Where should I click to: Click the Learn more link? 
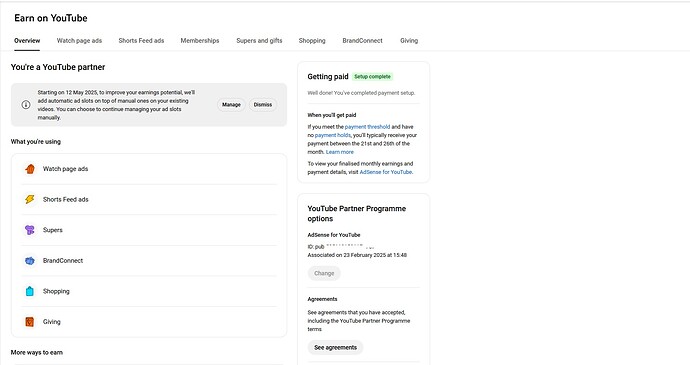pos(340,152)
